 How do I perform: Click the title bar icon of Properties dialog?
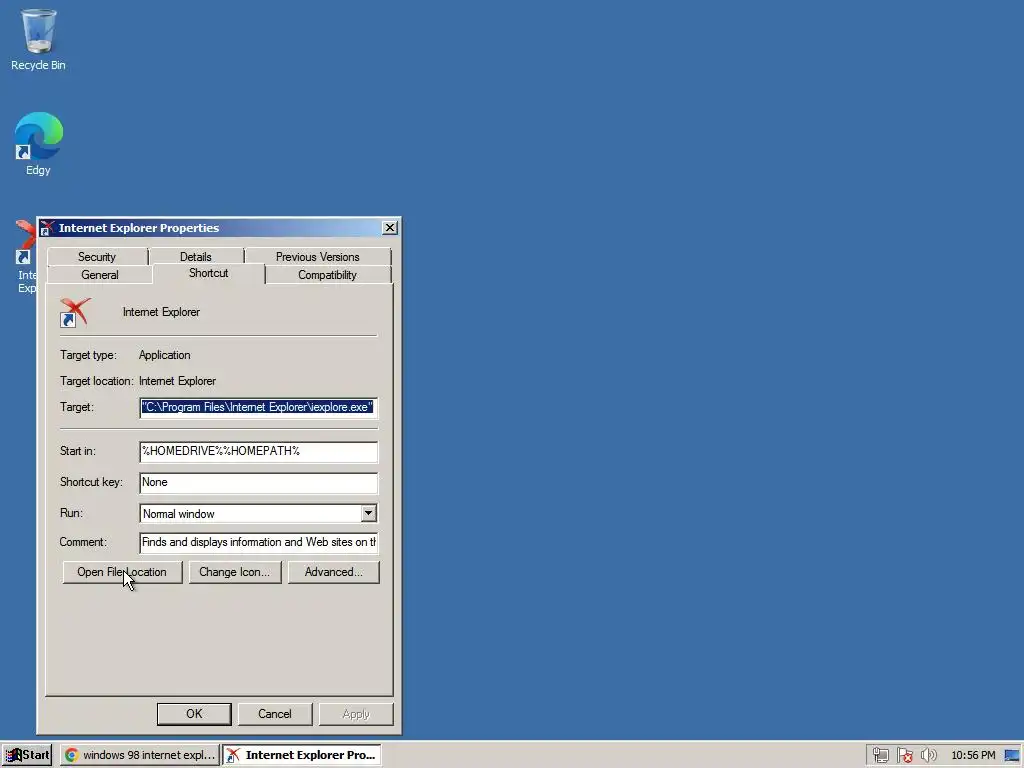tap(47, 228)
